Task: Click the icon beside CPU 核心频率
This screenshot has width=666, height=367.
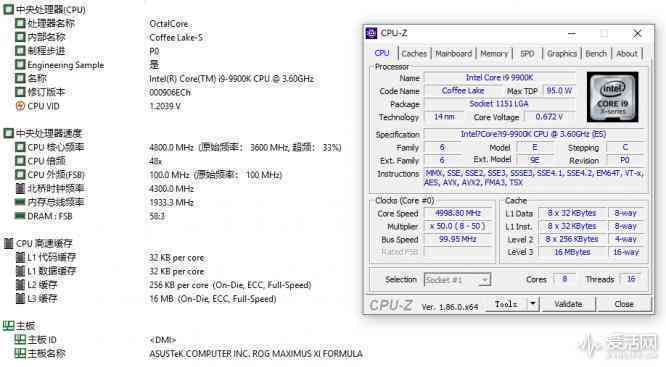Action: click(x=20, y=147)
